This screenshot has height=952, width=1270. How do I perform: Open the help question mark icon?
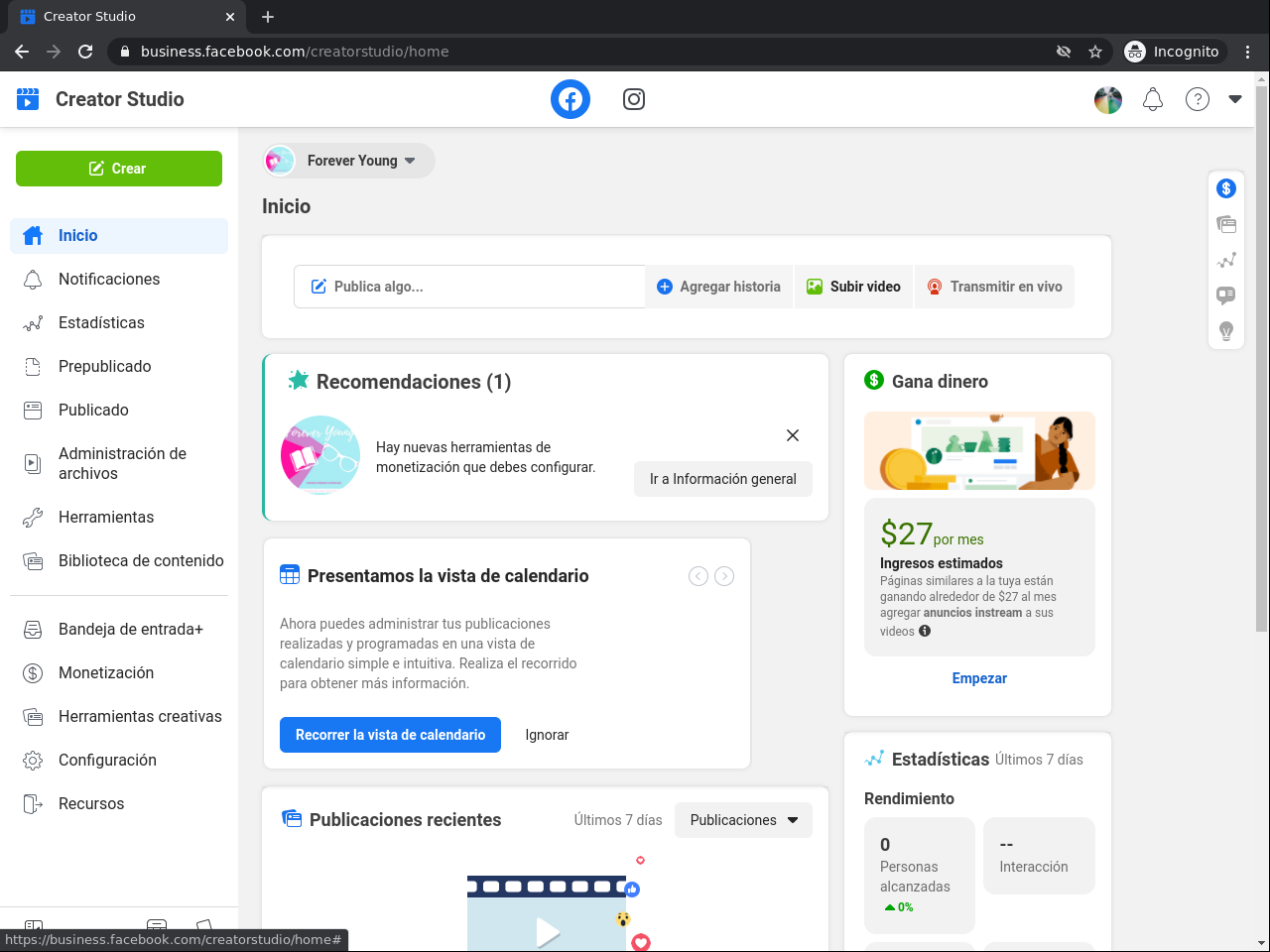click(1198, 99)
